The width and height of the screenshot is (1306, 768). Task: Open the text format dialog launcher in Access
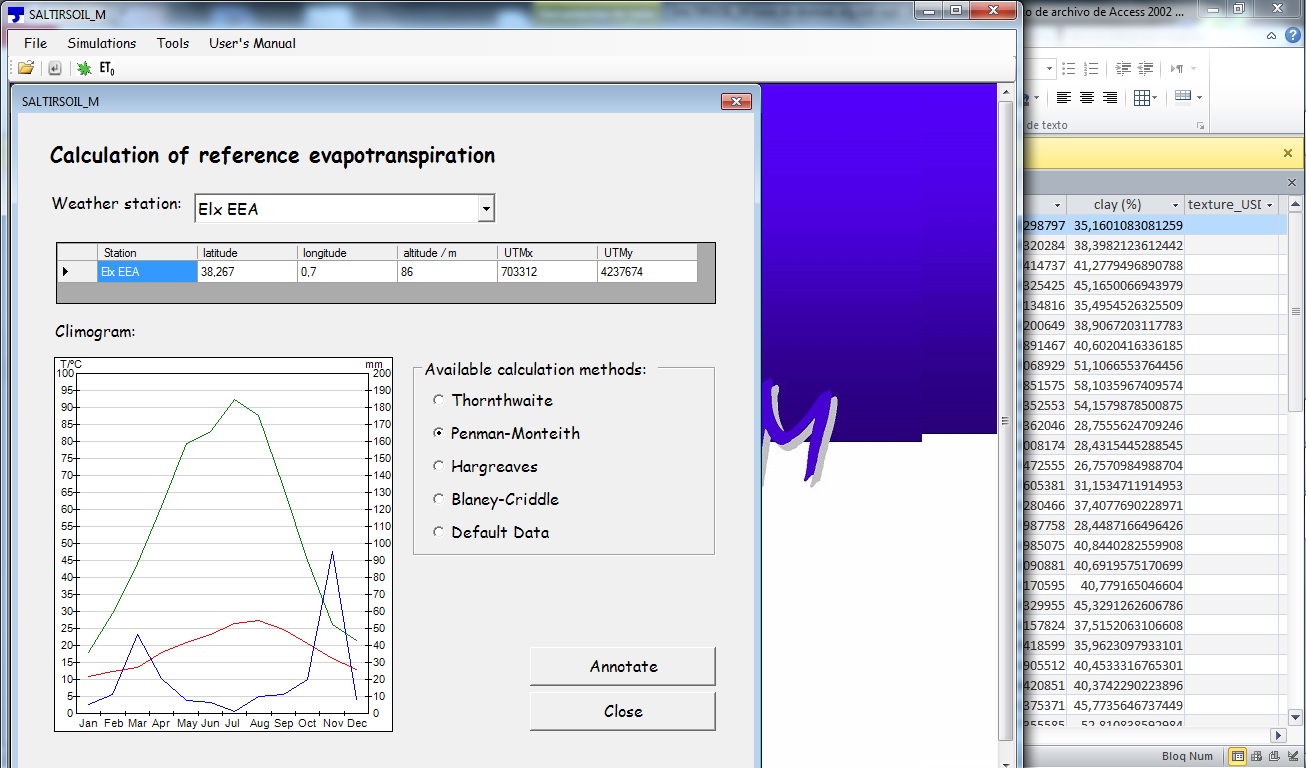pos(1200,126)
